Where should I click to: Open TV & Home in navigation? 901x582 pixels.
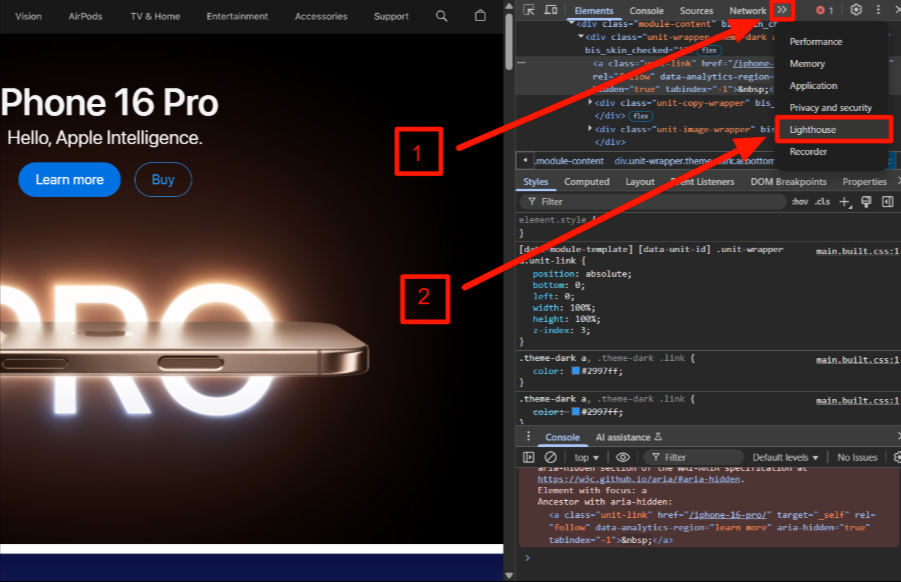tap(155, 16)
